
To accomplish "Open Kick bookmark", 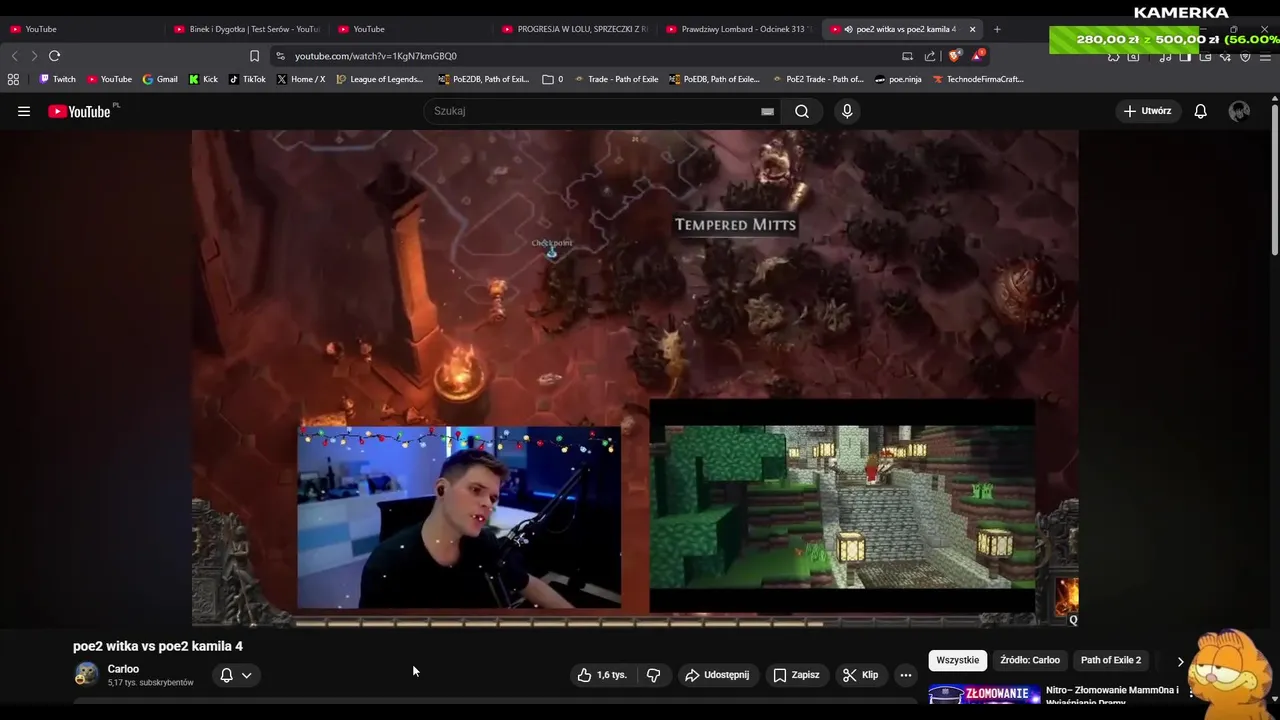I will 203,79.
